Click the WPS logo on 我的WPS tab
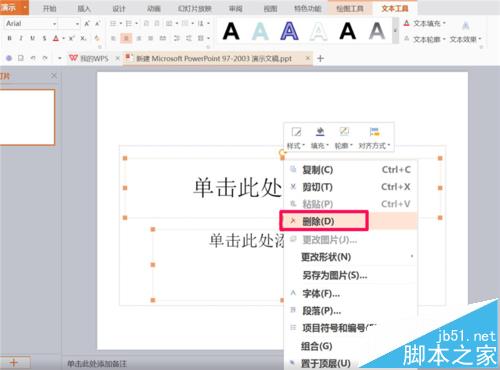The height and width of the screenshot is (370, 500). click(x=73, y=58)
